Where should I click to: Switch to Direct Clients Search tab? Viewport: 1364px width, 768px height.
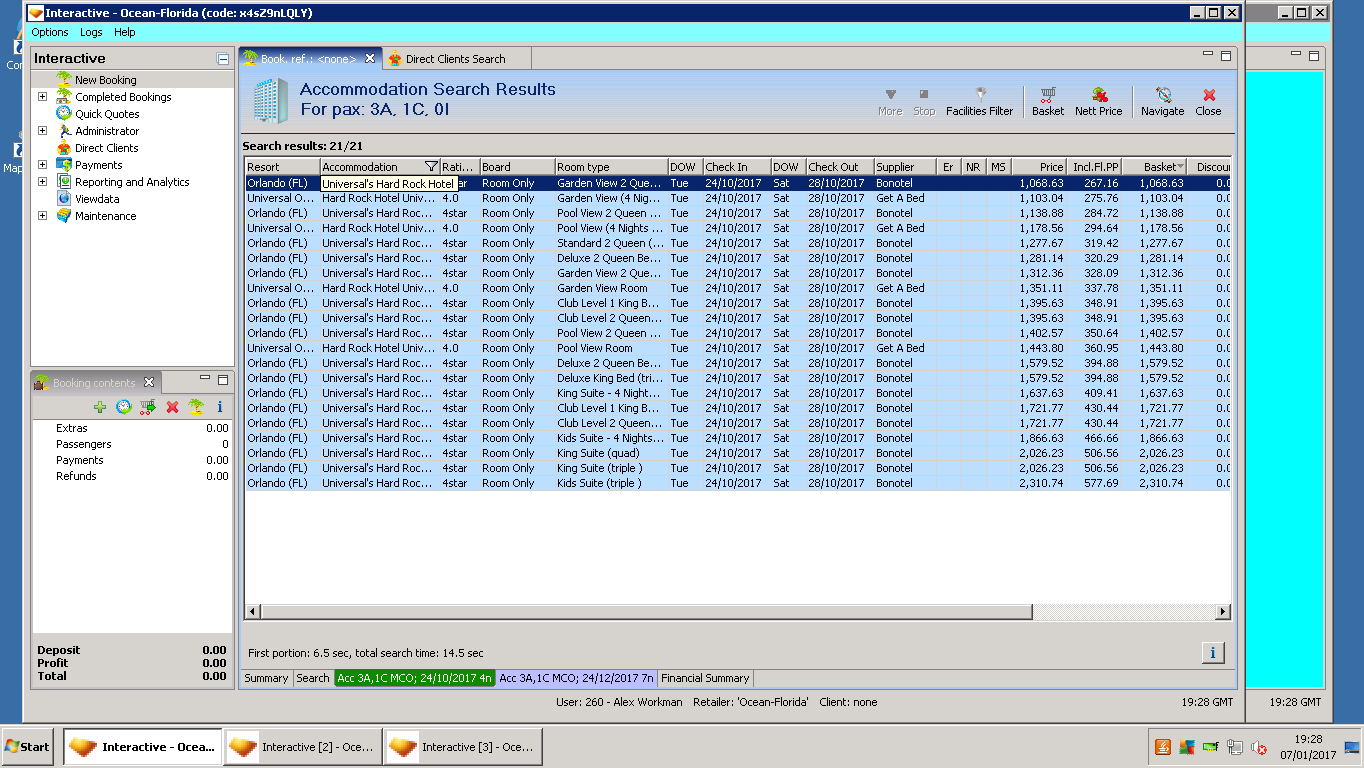coord(455,59)
